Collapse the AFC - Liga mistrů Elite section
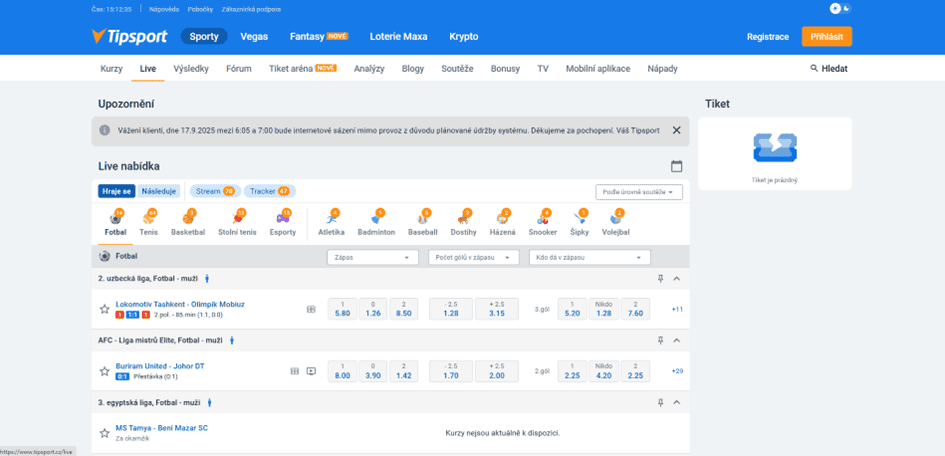Viewport: 945px width, 456px height. (676, 340)
